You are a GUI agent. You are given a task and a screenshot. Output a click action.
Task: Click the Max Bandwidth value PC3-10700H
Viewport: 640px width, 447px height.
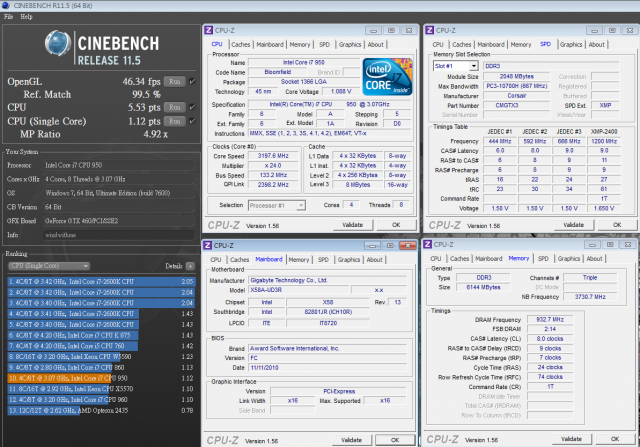point(516,86)
